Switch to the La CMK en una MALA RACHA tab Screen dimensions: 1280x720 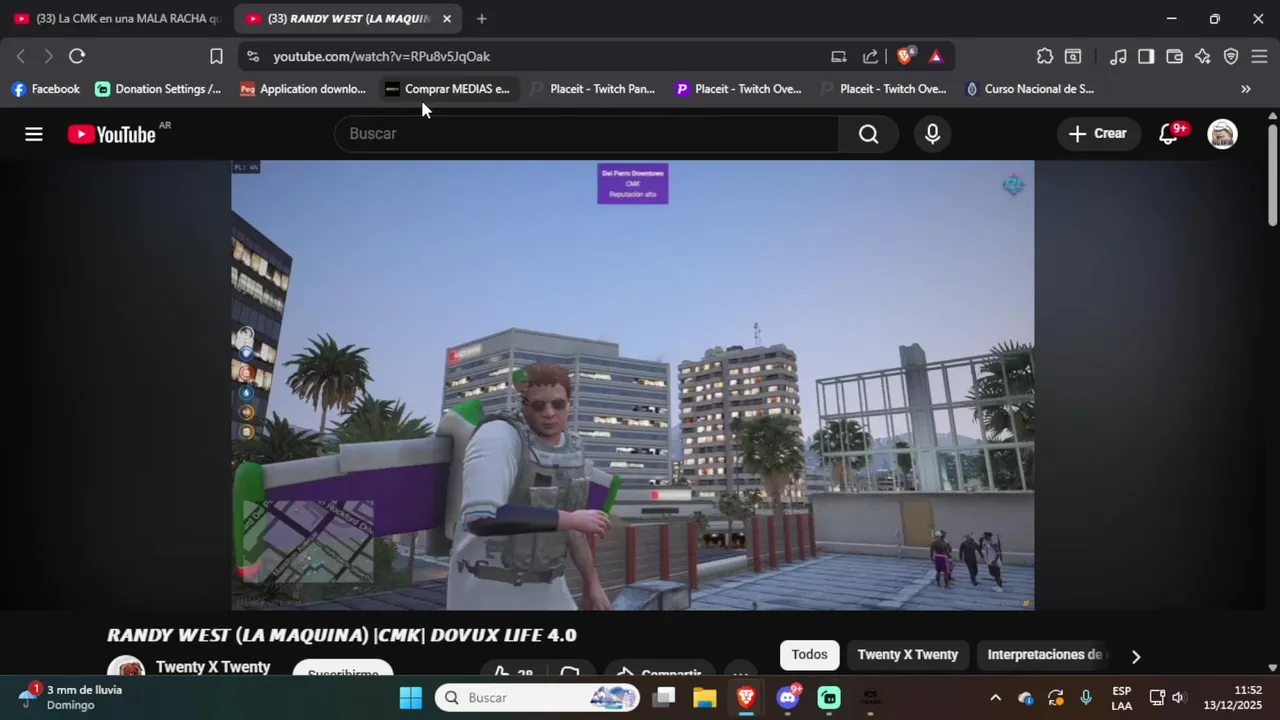[117, 19]
